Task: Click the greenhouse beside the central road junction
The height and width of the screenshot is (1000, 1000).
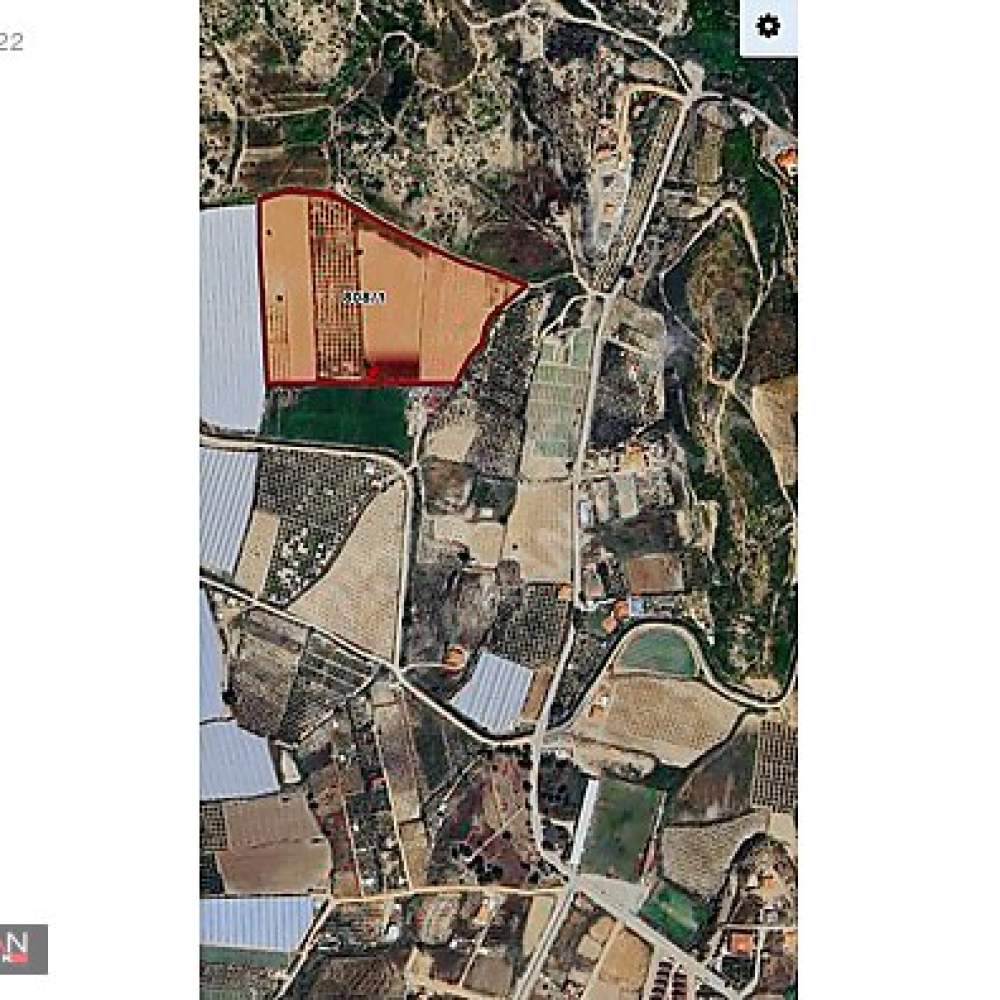Action: click(492, 693)
